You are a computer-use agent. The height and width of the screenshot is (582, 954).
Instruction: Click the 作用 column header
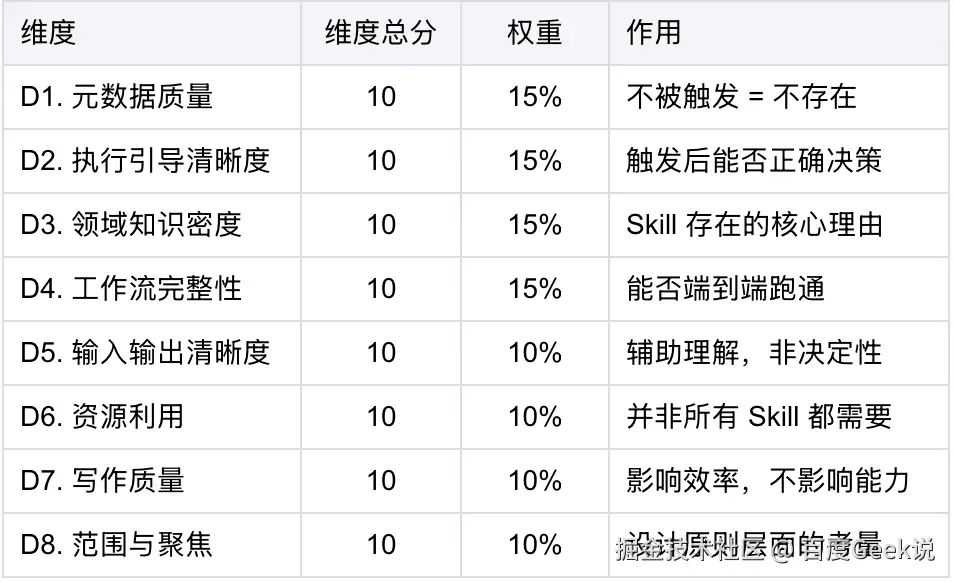[x=653, y=33]
